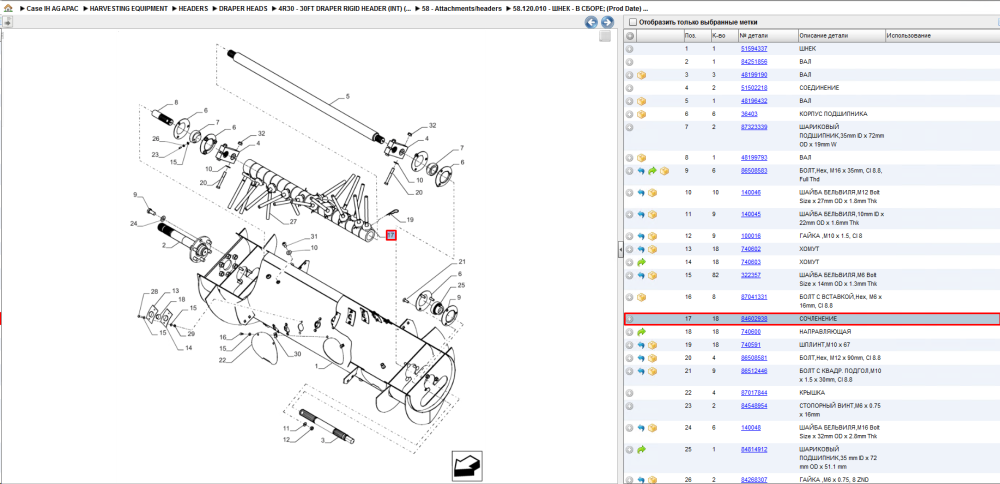Sort by 'Поз.' column header
Image resolution: width=1000 pixels, height=484 pixels.
click(x=696, y=36)
